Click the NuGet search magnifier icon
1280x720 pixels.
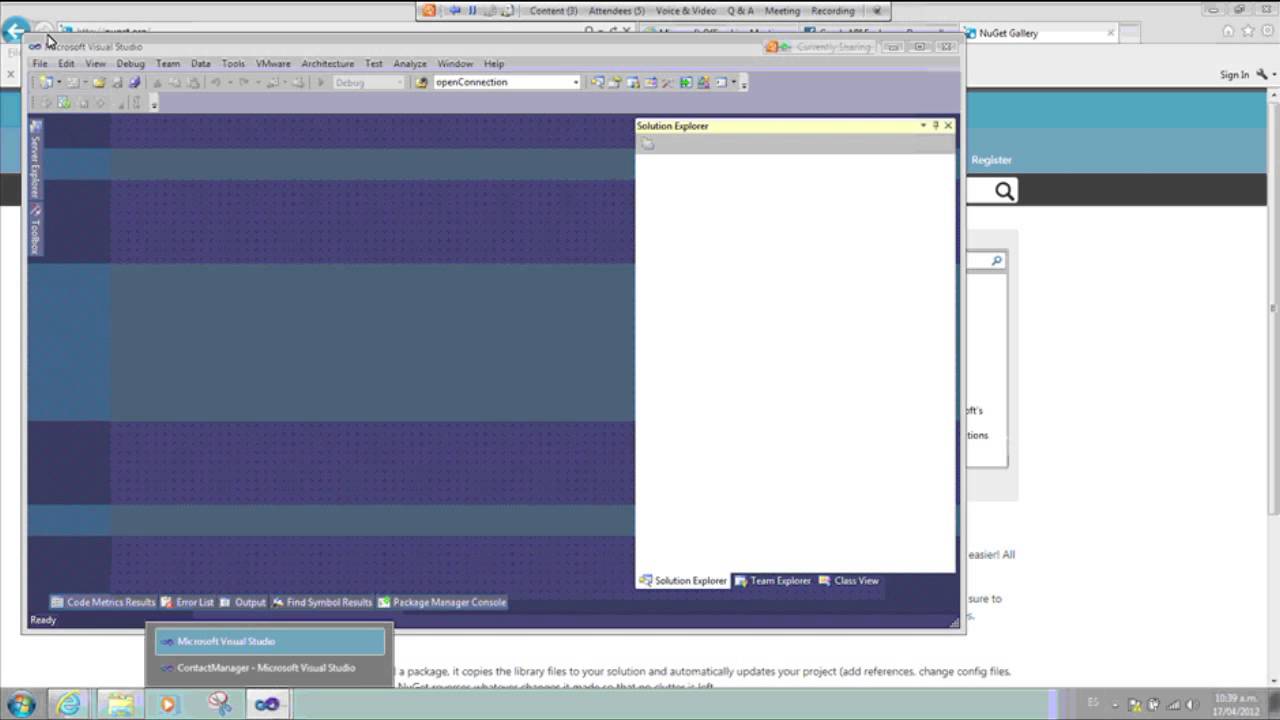pyautogui.click(x=1004, y=191)
